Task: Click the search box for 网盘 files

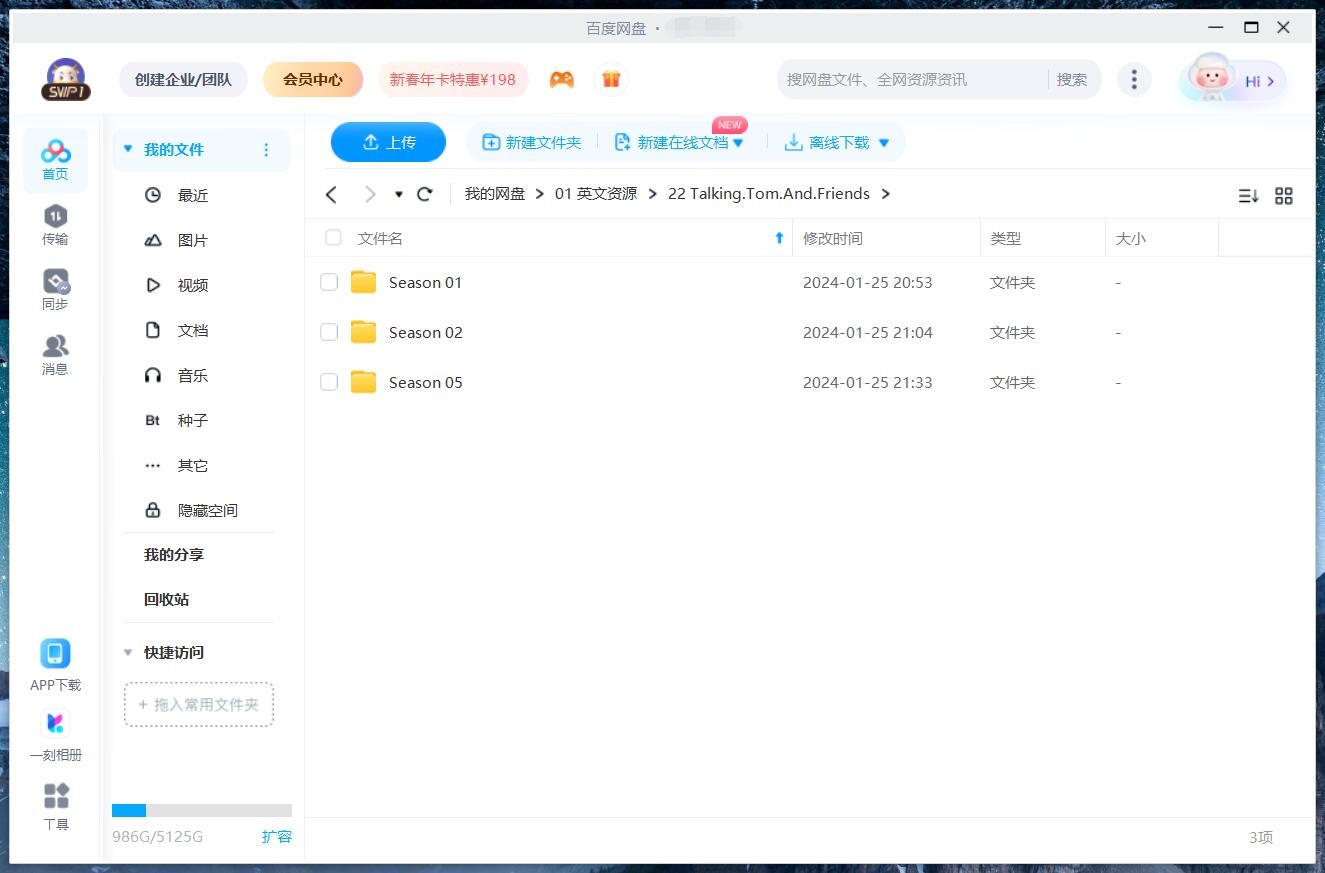Action: click(x=910, y=80)
